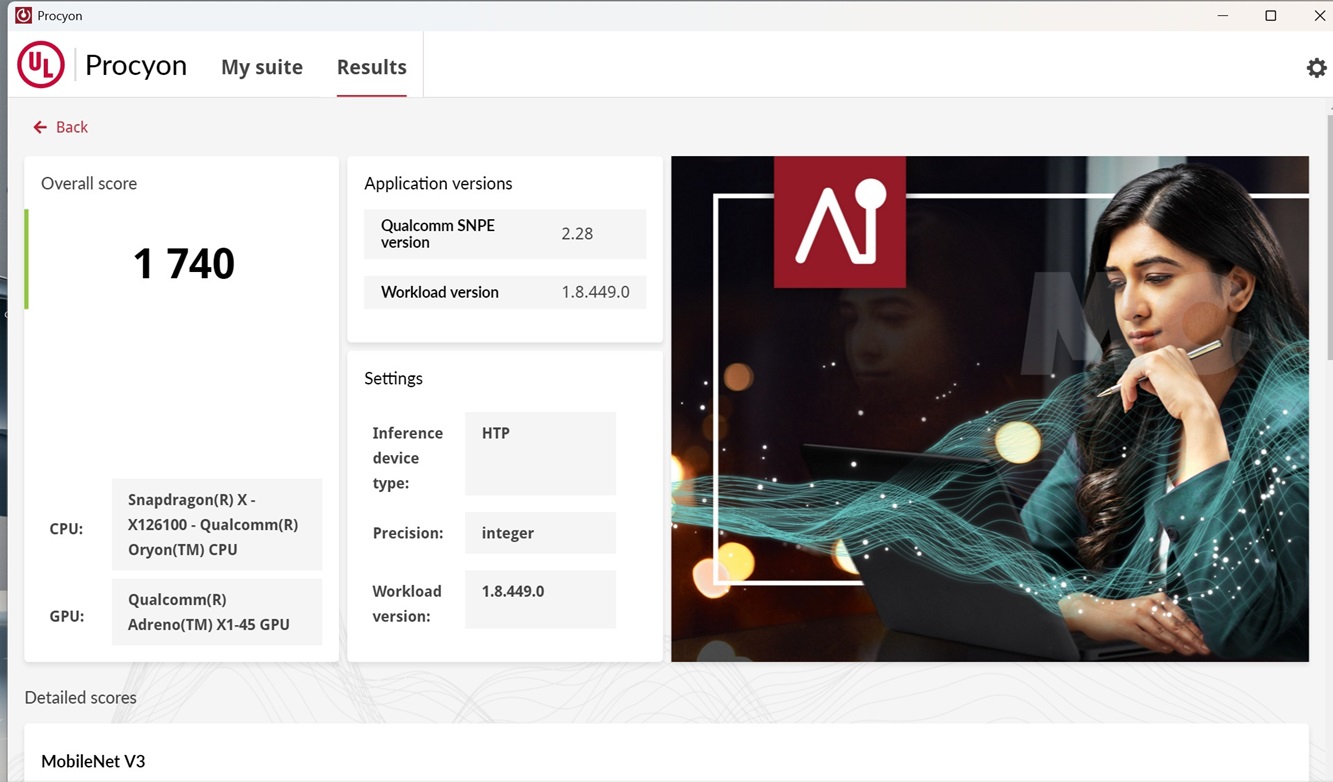Click the Qualcomm Adreno GPU info box
Image resolution: width=1333 pixels, height=782 pixels.
click(216, 612)
